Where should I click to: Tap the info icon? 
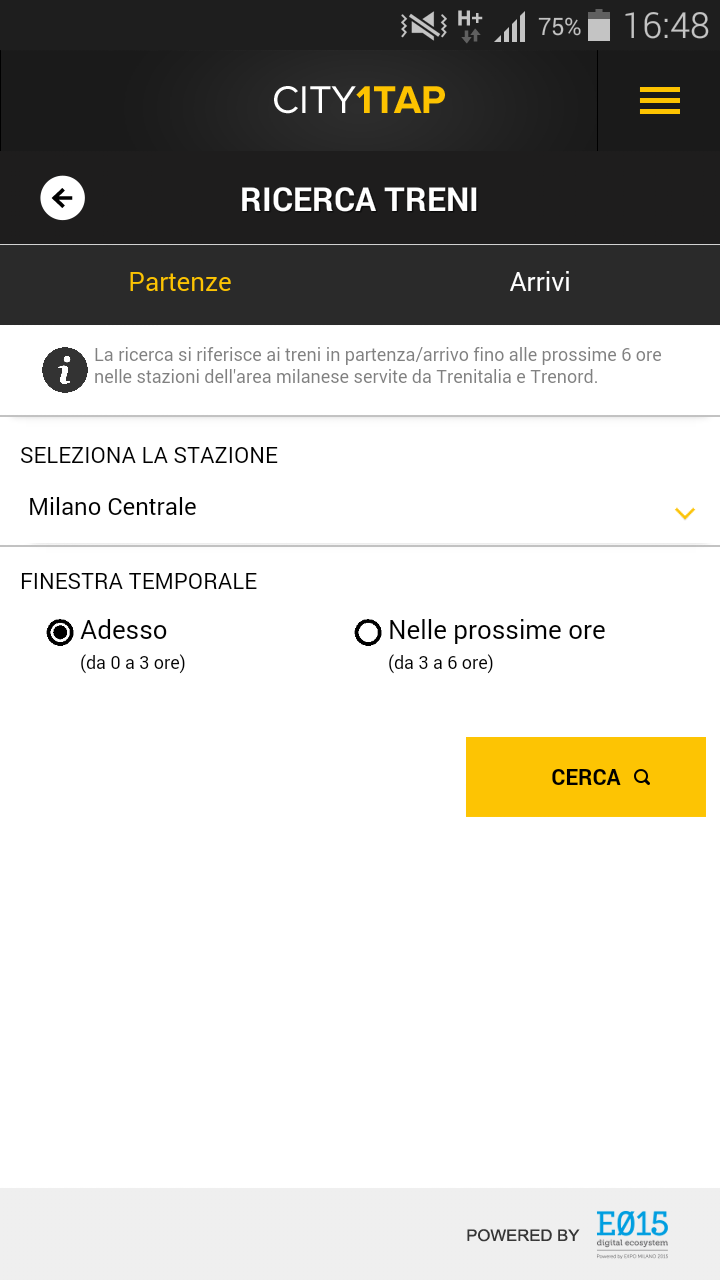point(65,370)
